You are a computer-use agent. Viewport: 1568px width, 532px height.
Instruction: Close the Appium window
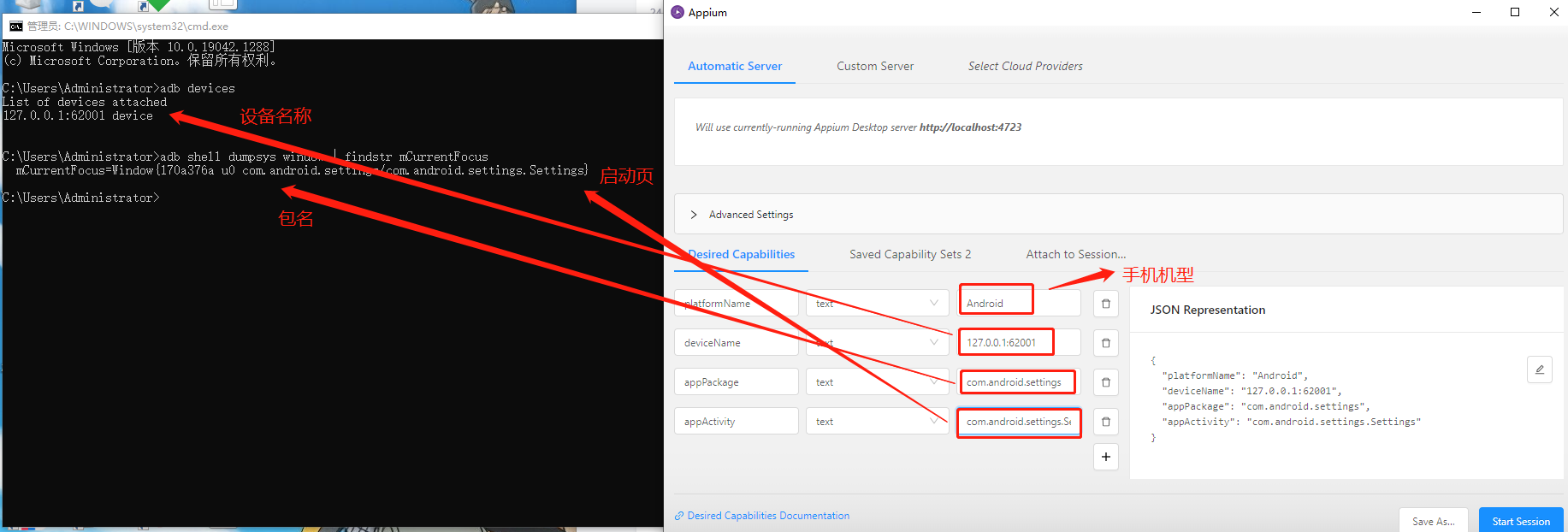(x=1553, y=12)
